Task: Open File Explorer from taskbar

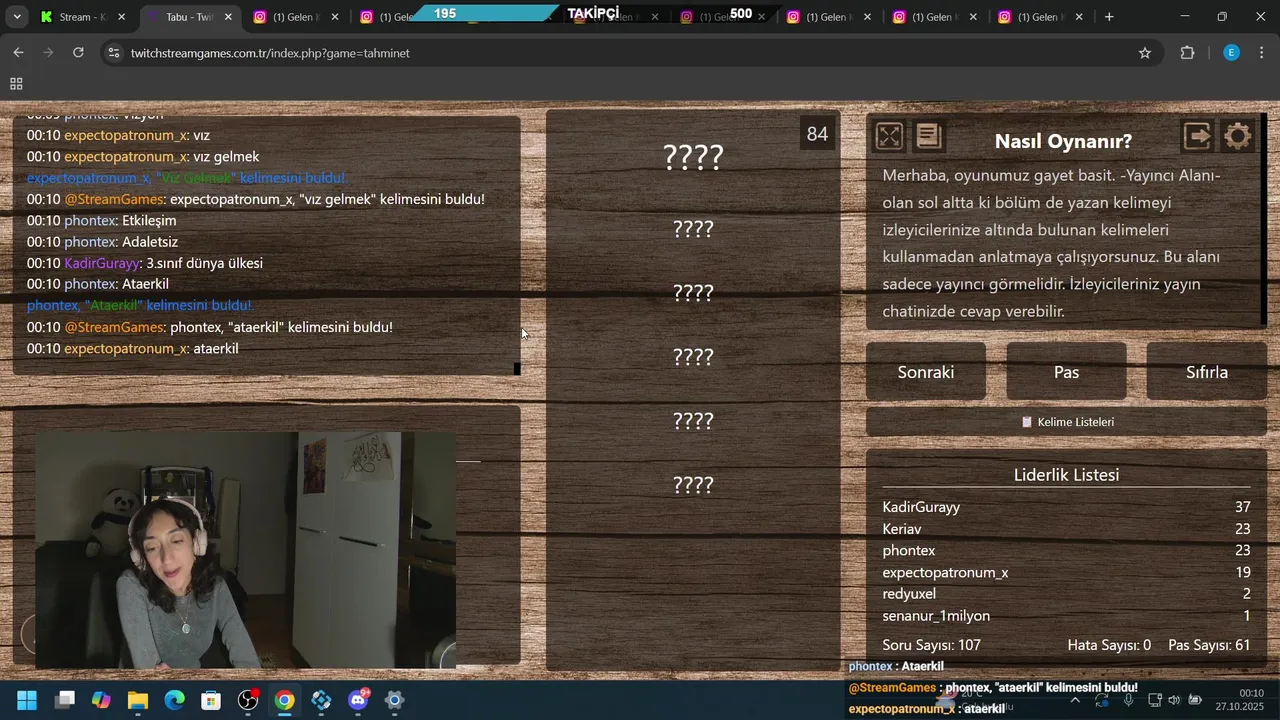Action: point(138,700)
